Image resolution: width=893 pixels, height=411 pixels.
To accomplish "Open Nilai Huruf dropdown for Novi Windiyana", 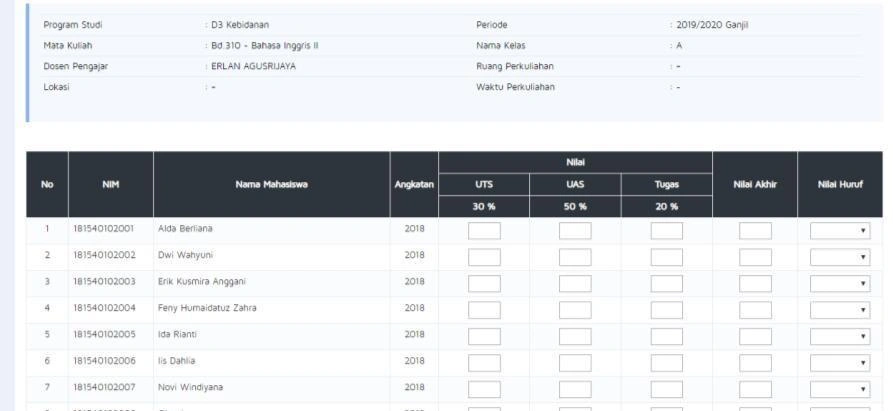I will tap(840, 389).
